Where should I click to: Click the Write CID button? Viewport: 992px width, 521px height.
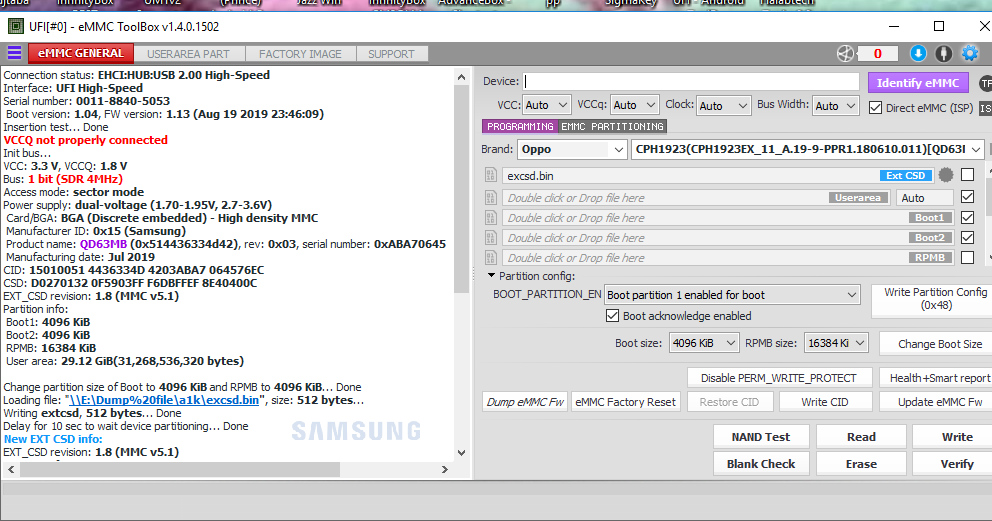tap(825, 402)
